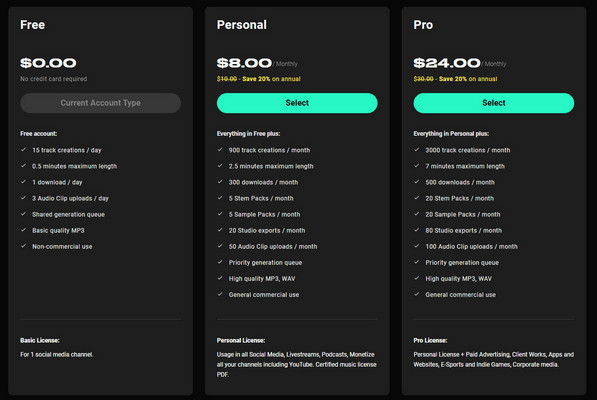This screenshot has width=597, height=400.
Task: Click the General commercial use item under Personal
Action: click(264, 295)
